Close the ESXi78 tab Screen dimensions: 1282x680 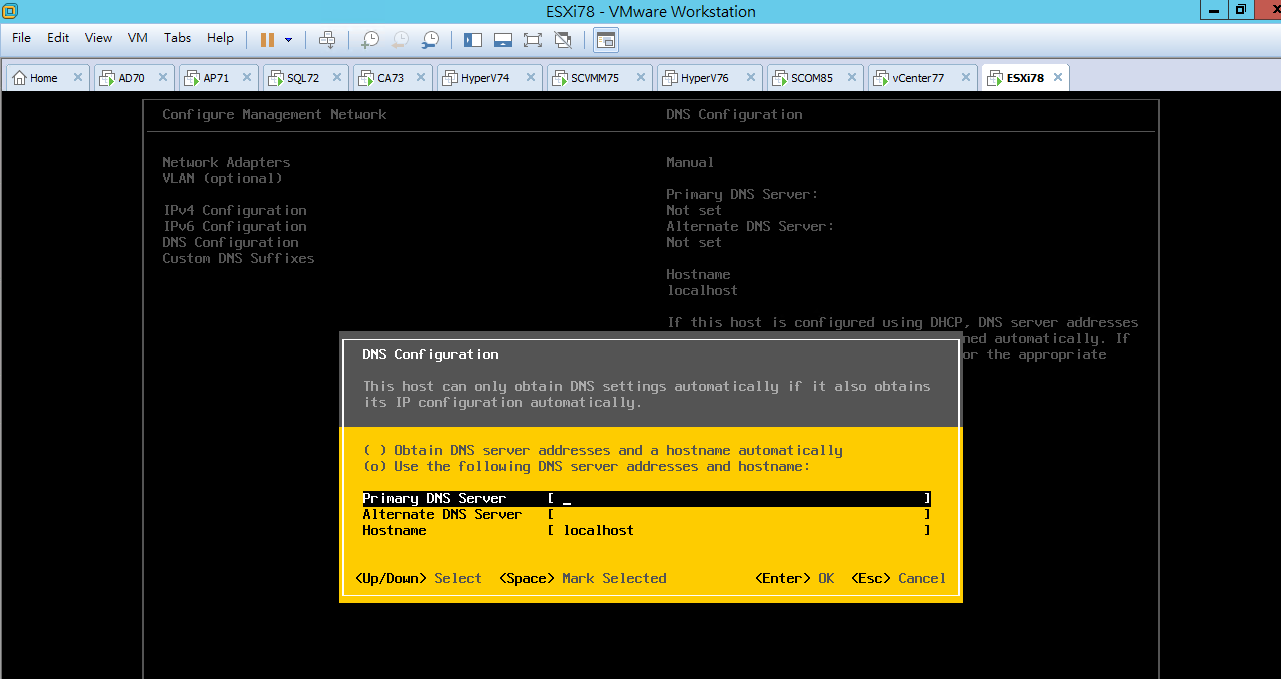[1056, 78]
